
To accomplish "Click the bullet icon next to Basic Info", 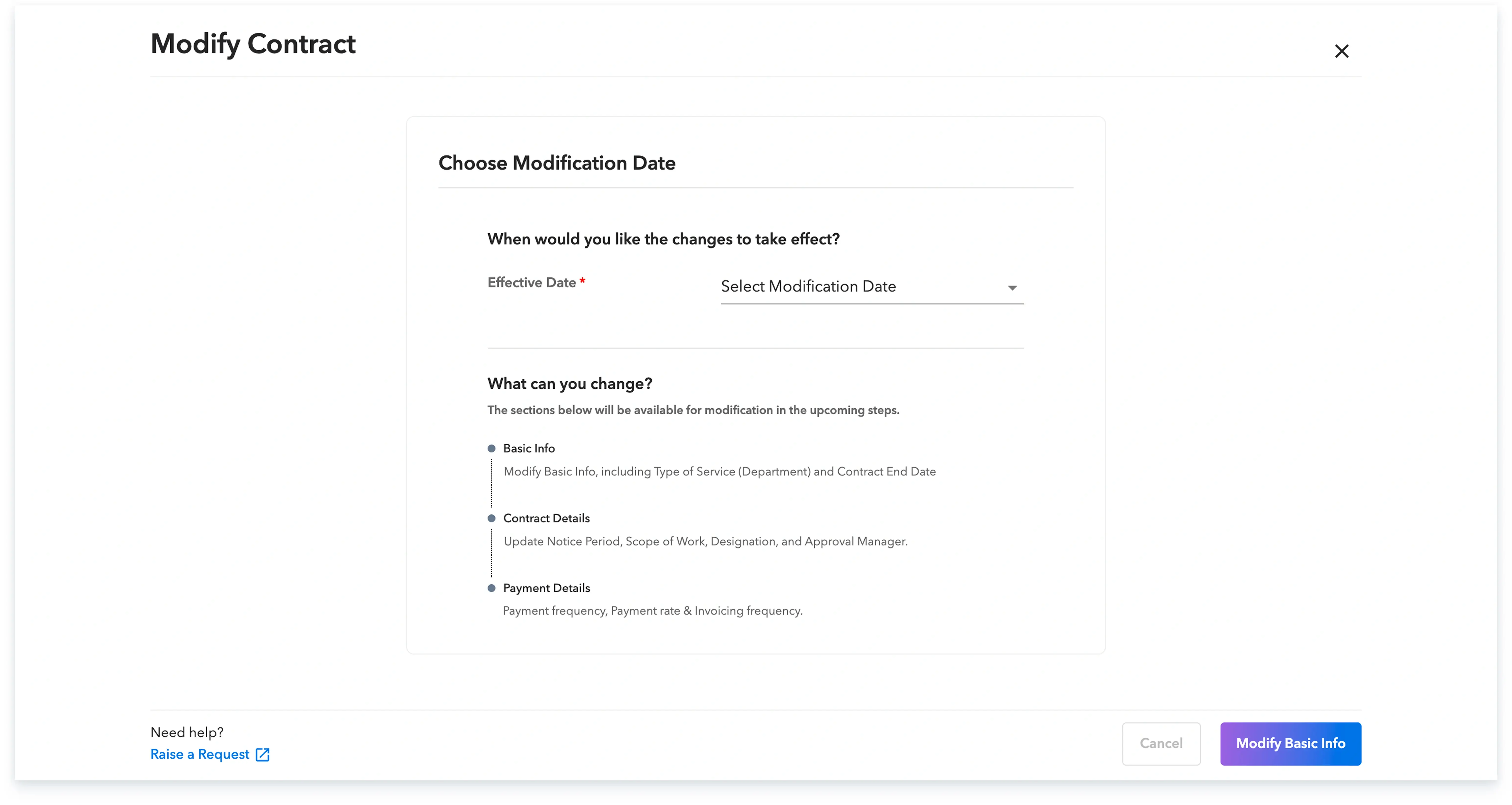I will tap(491, 448).
